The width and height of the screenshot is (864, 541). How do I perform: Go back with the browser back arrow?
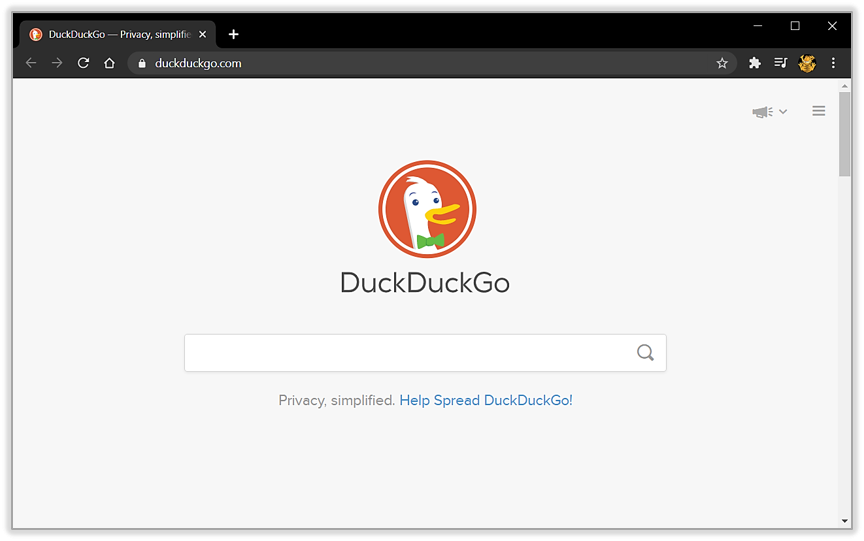[31, 63]
